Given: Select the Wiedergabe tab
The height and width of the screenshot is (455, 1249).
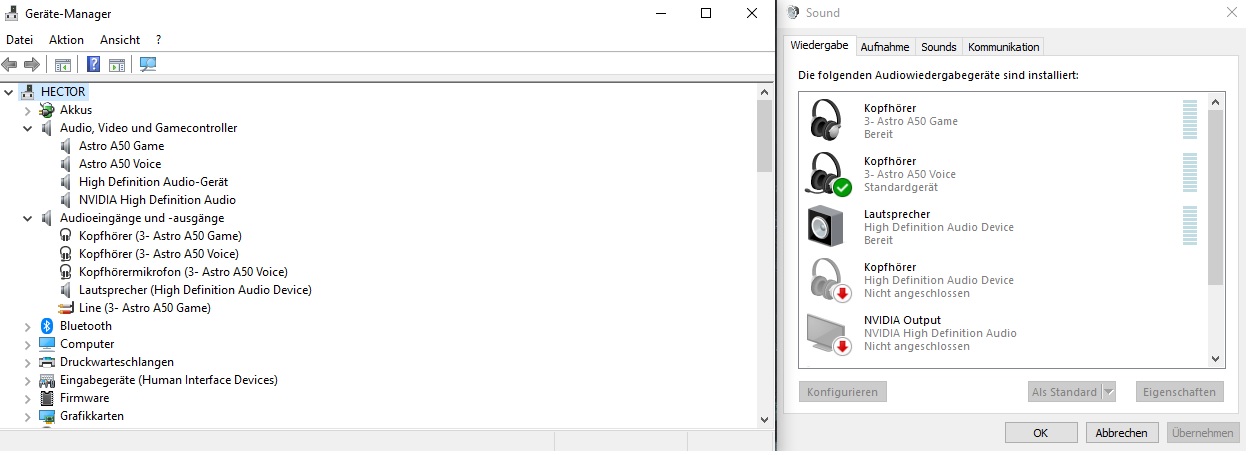Looking at the screenshot, I should click(820, 46).
